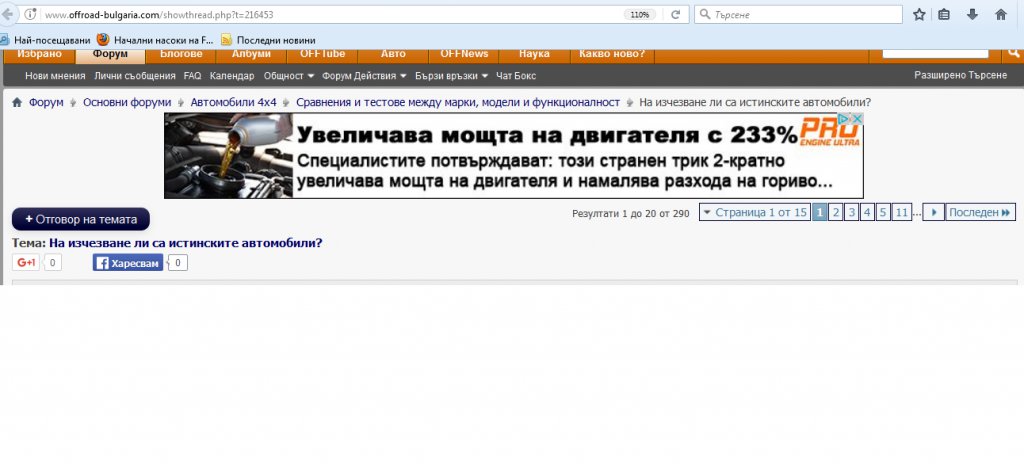Reload the page with the refresh icon
1024x469 pixels.
(x=675, y=14)
